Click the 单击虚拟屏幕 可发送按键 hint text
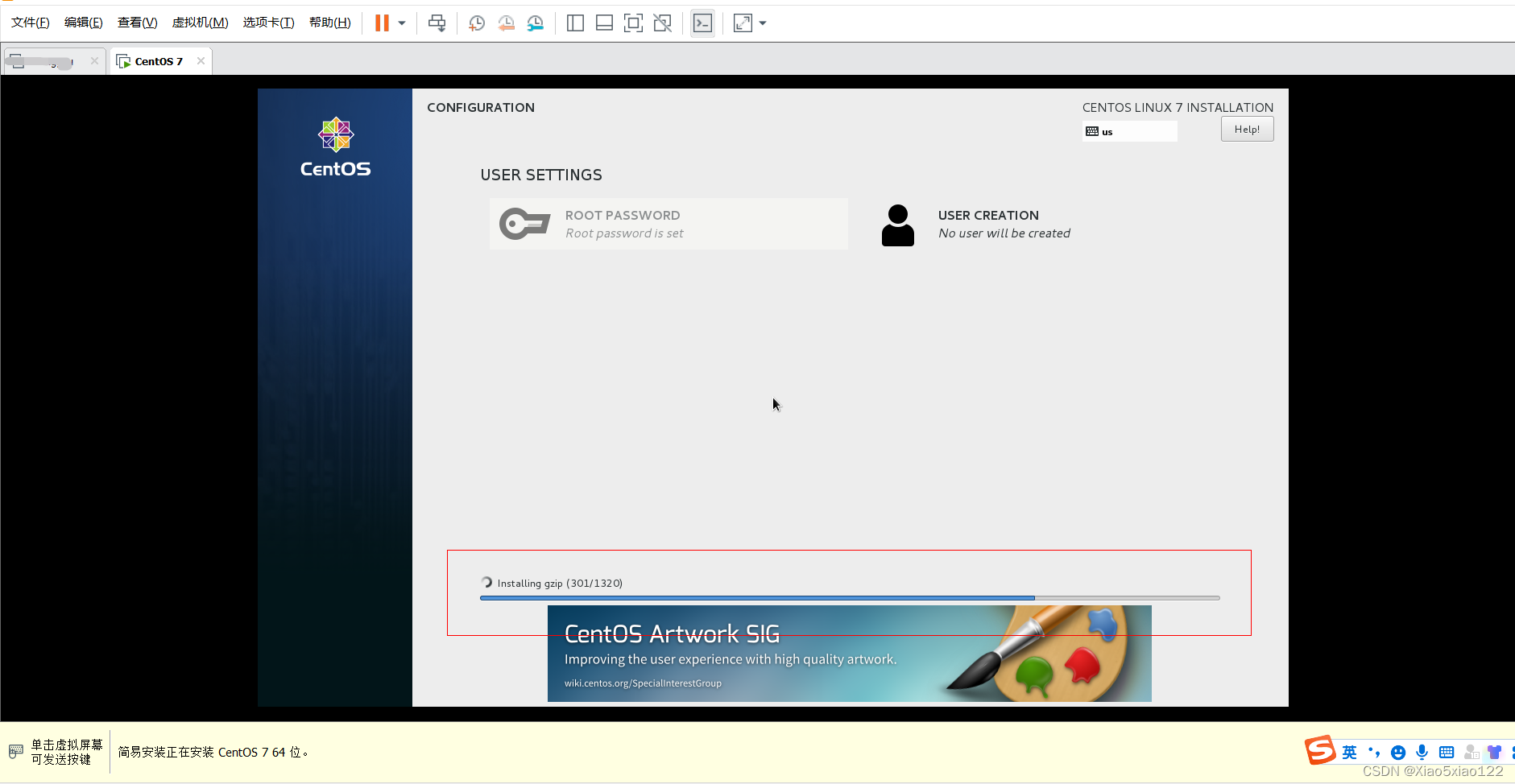Viewport: 1515px width, 784px height. coord(67,752)
